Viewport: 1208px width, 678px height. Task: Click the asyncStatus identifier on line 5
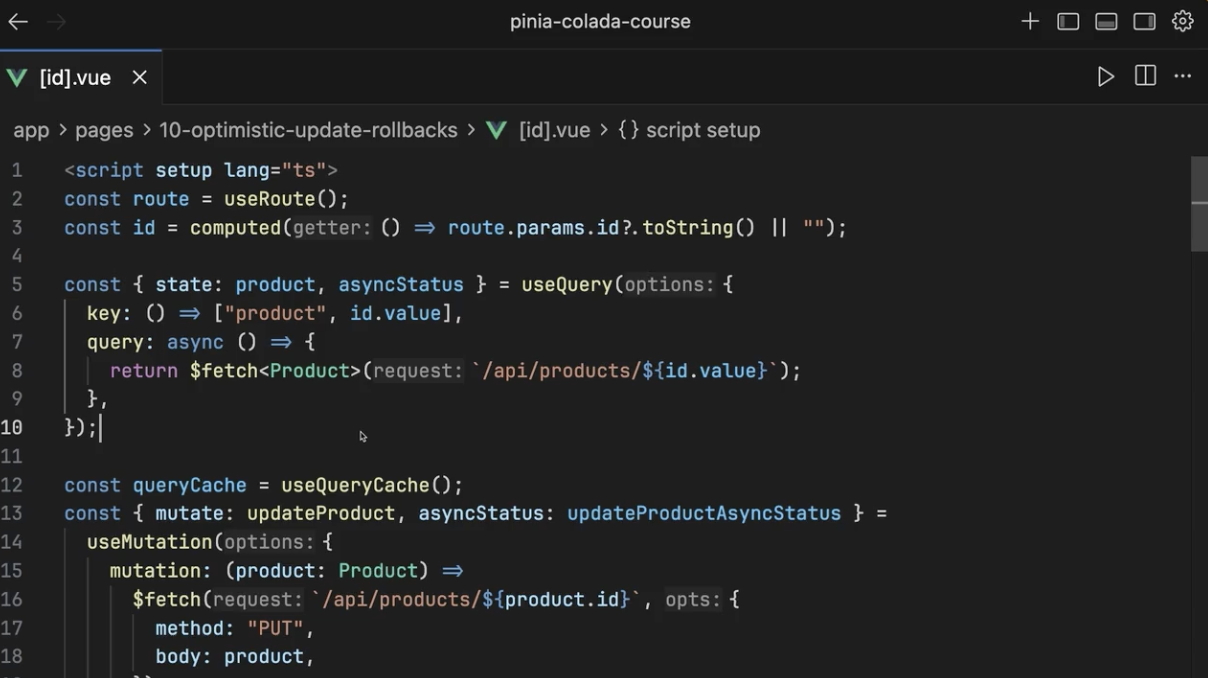401,285
